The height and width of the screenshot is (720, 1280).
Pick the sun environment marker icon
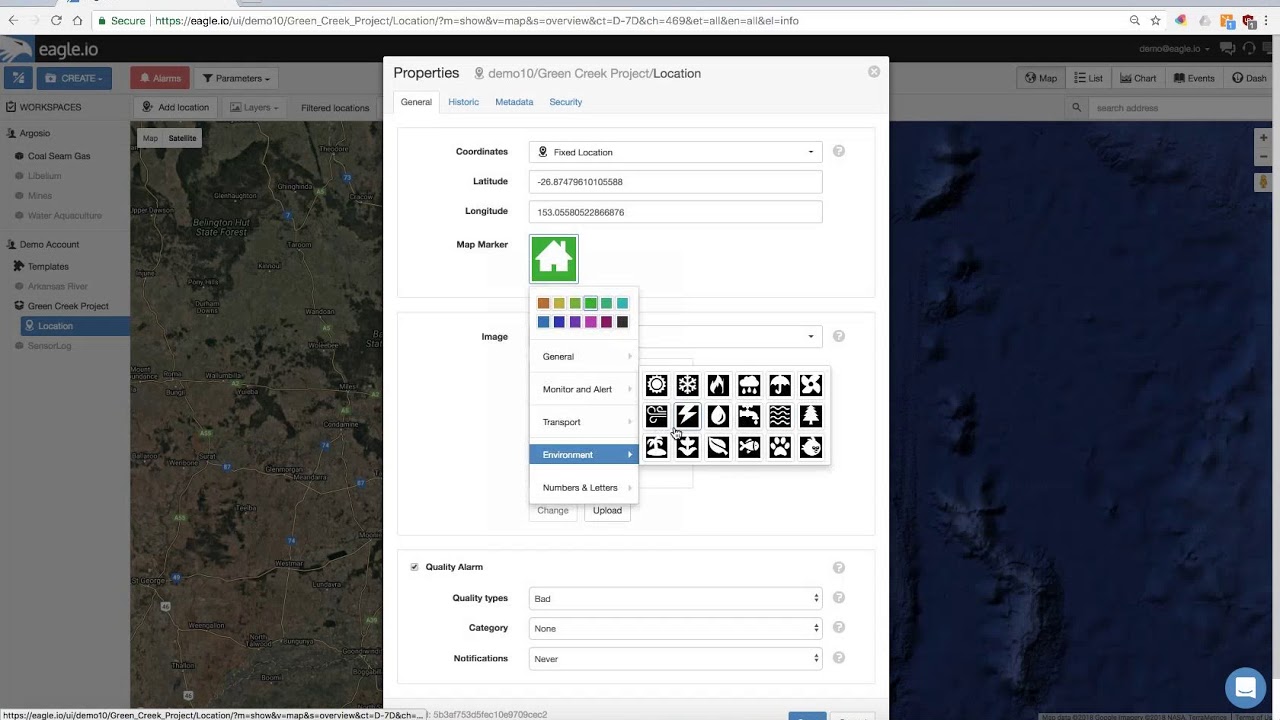click(x=656, y=385)
